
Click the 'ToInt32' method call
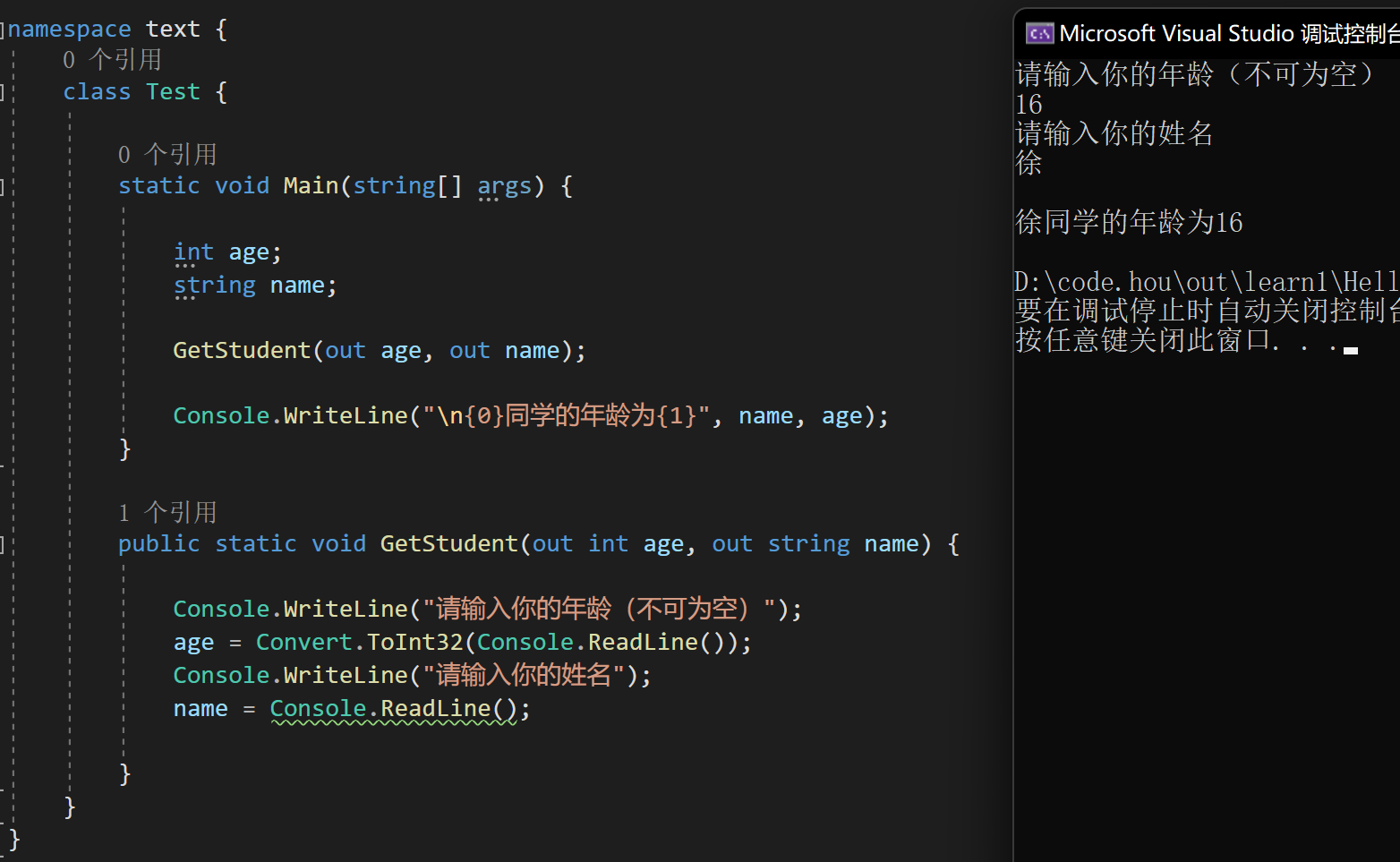[x=414, y=643]
